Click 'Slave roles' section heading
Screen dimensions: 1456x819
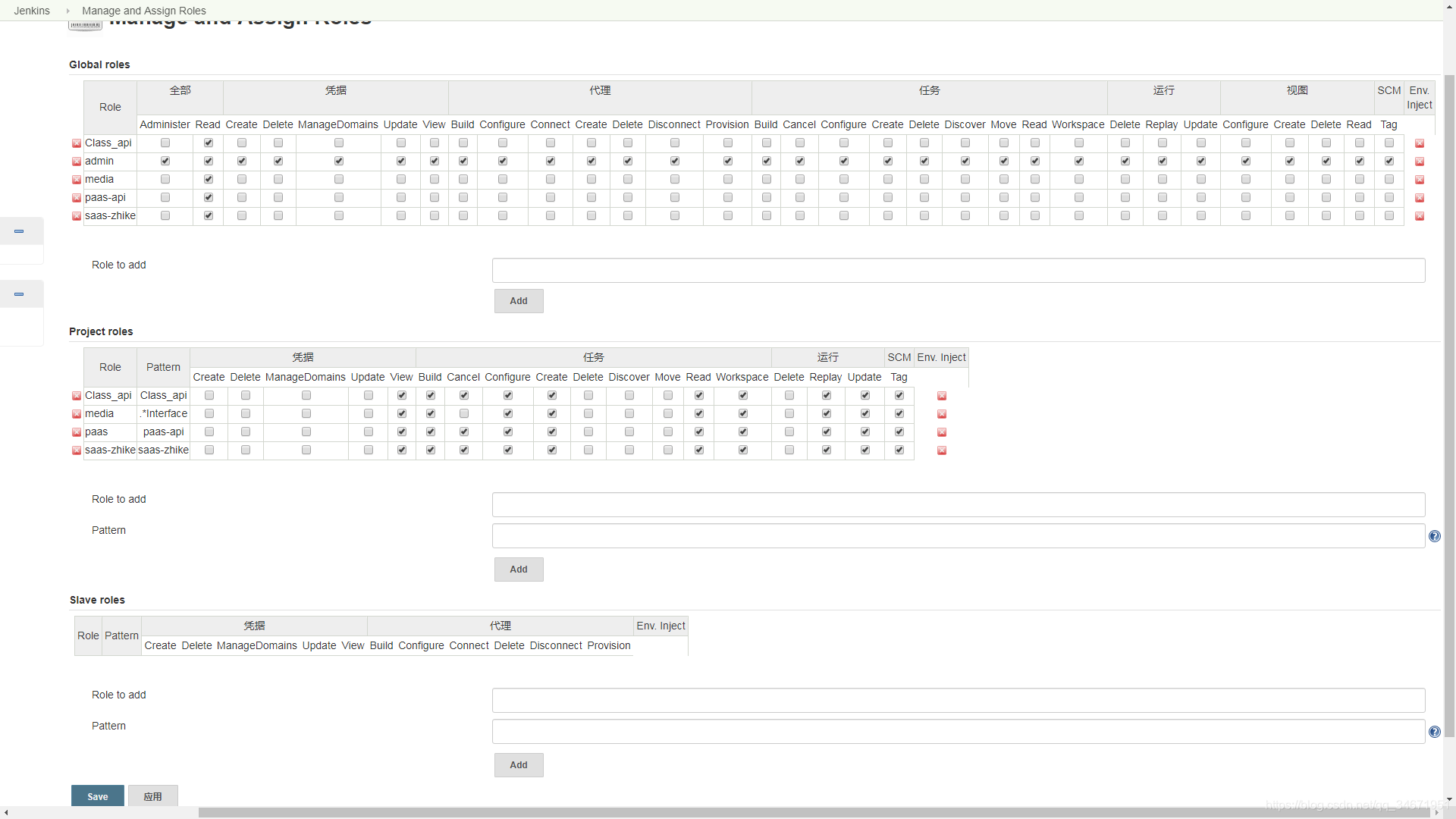point(97,600)
